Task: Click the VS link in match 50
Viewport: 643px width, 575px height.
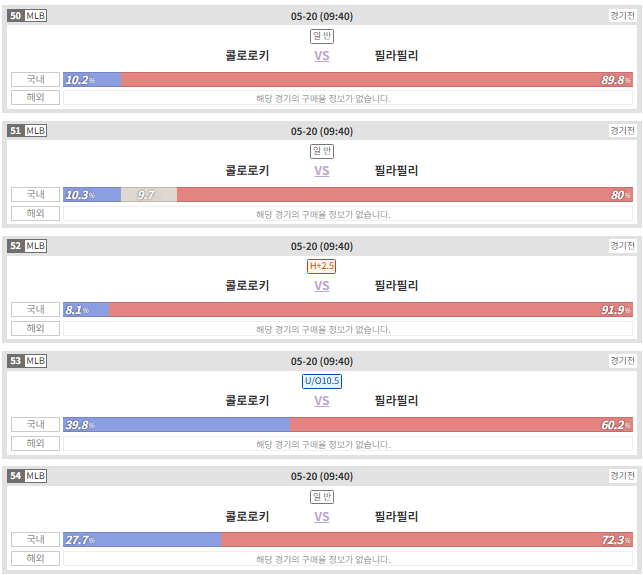Action: [x=322, y=56]
